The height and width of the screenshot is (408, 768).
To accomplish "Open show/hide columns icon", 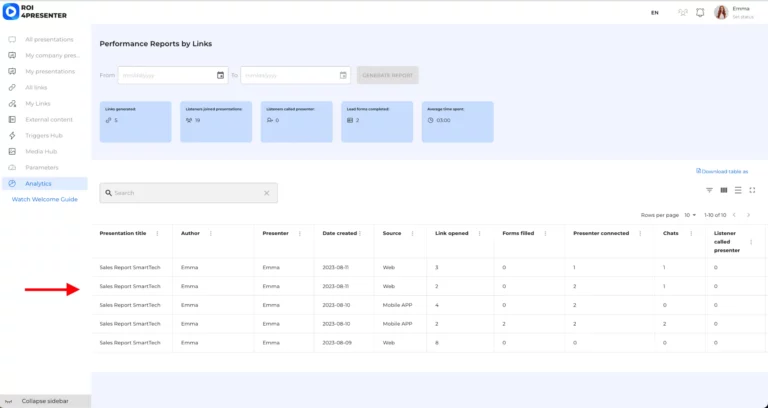I will 723,190.
